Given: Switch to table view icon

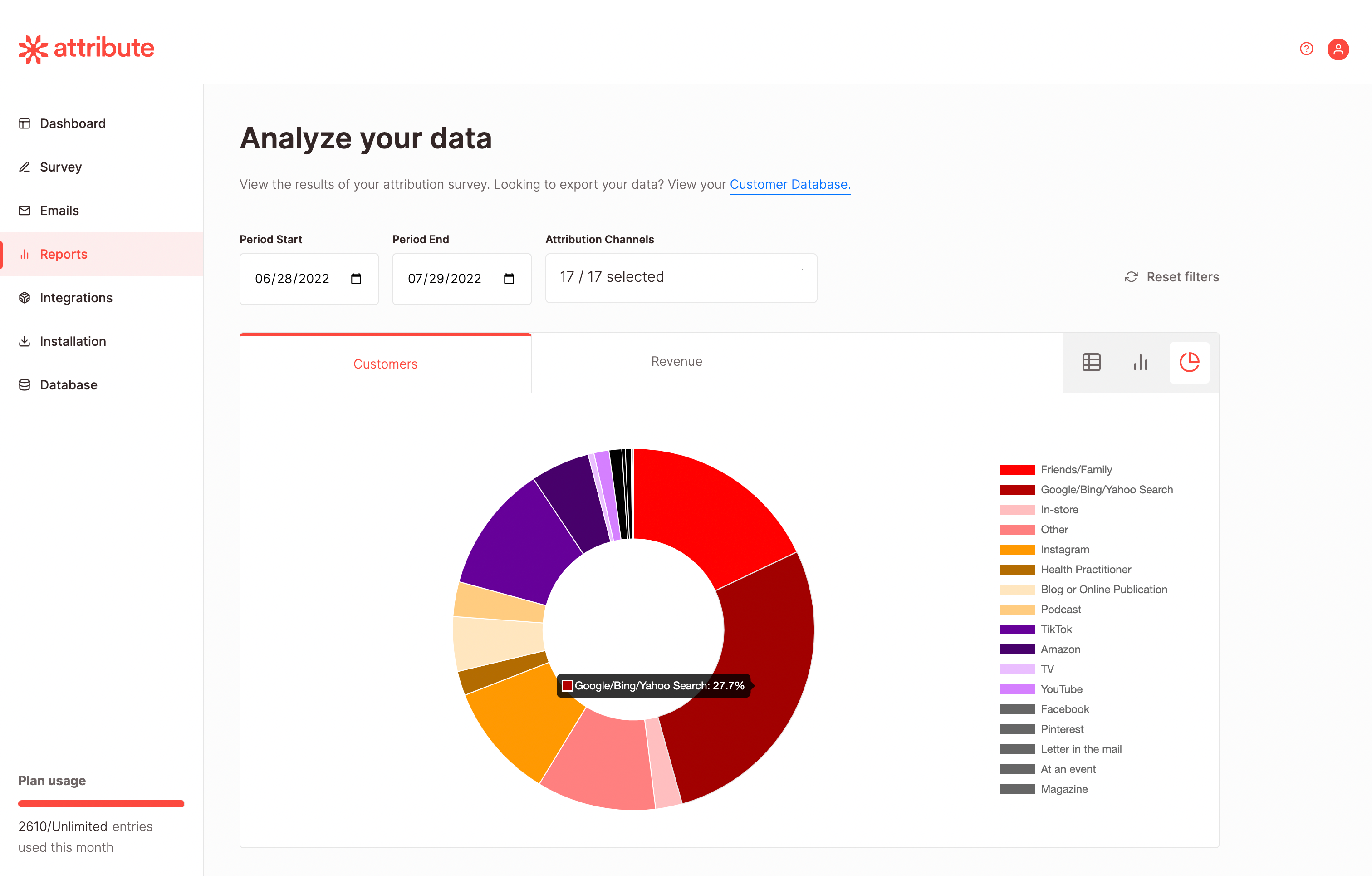Looking at the screenshot, I should click(x=1091, y=362).
